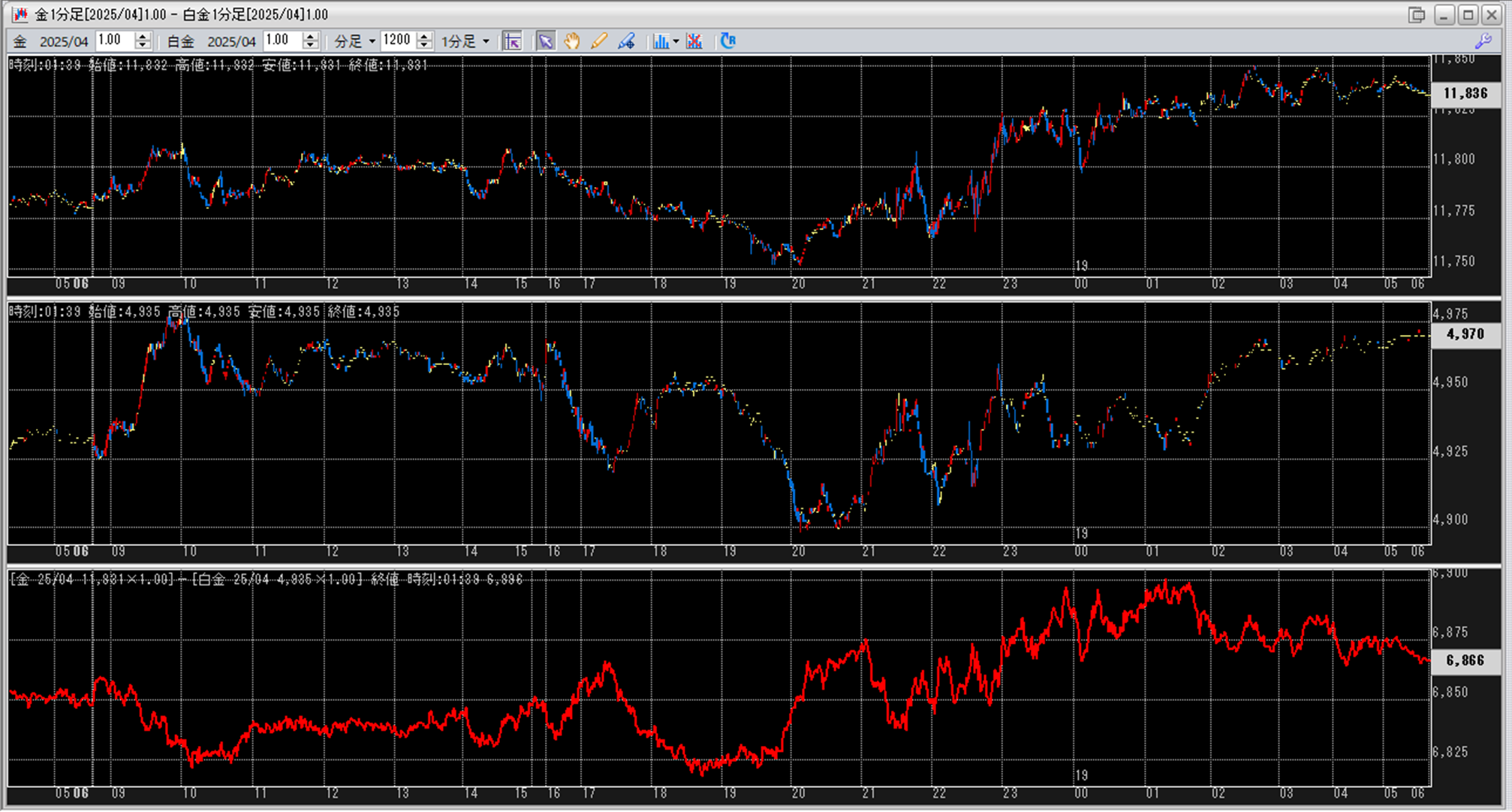
Task: Refresh the chart with reload icon
Action: point(727,41)
